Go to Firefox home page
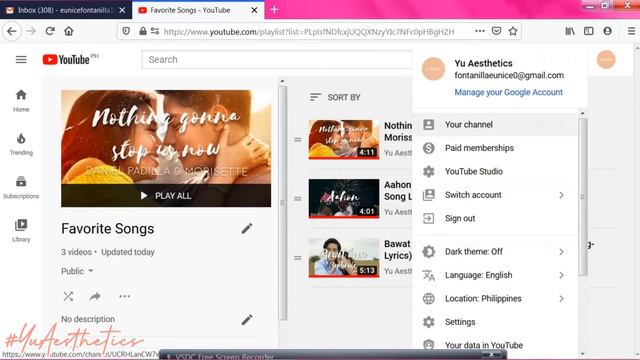Viewport: 640px width, 360px height. click(x=69, y=31)
